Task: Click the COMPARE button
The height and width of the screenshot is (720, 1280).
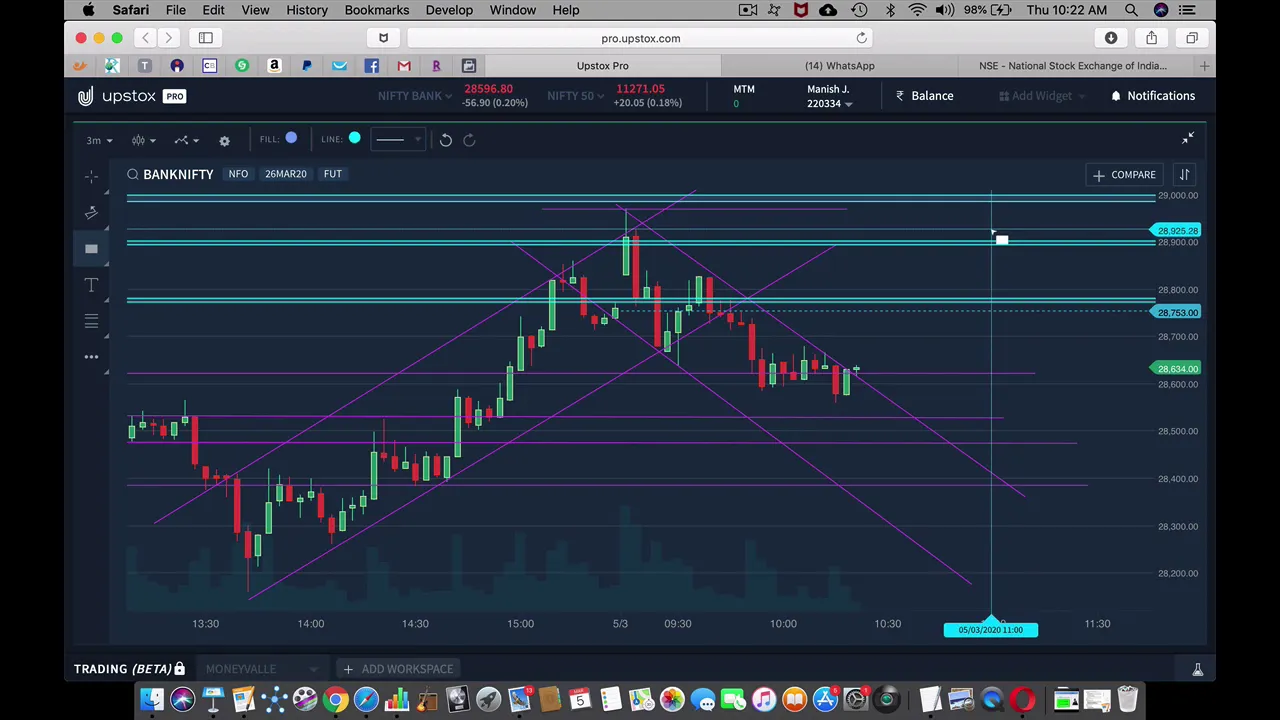Action: [x=1124, y=175]
